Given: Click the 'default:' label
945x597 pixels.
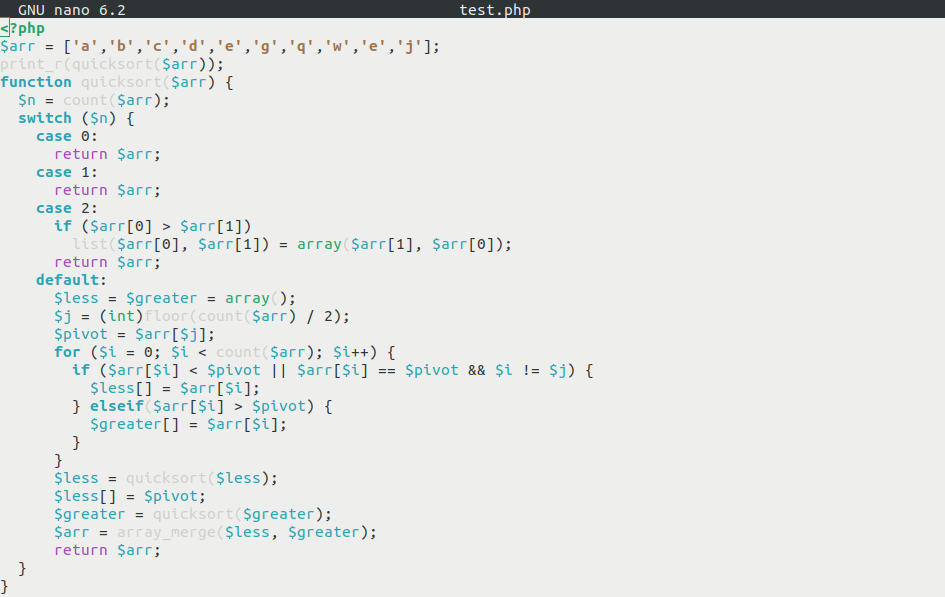Looking at the screenshot, I should click(x=71, y=281).
